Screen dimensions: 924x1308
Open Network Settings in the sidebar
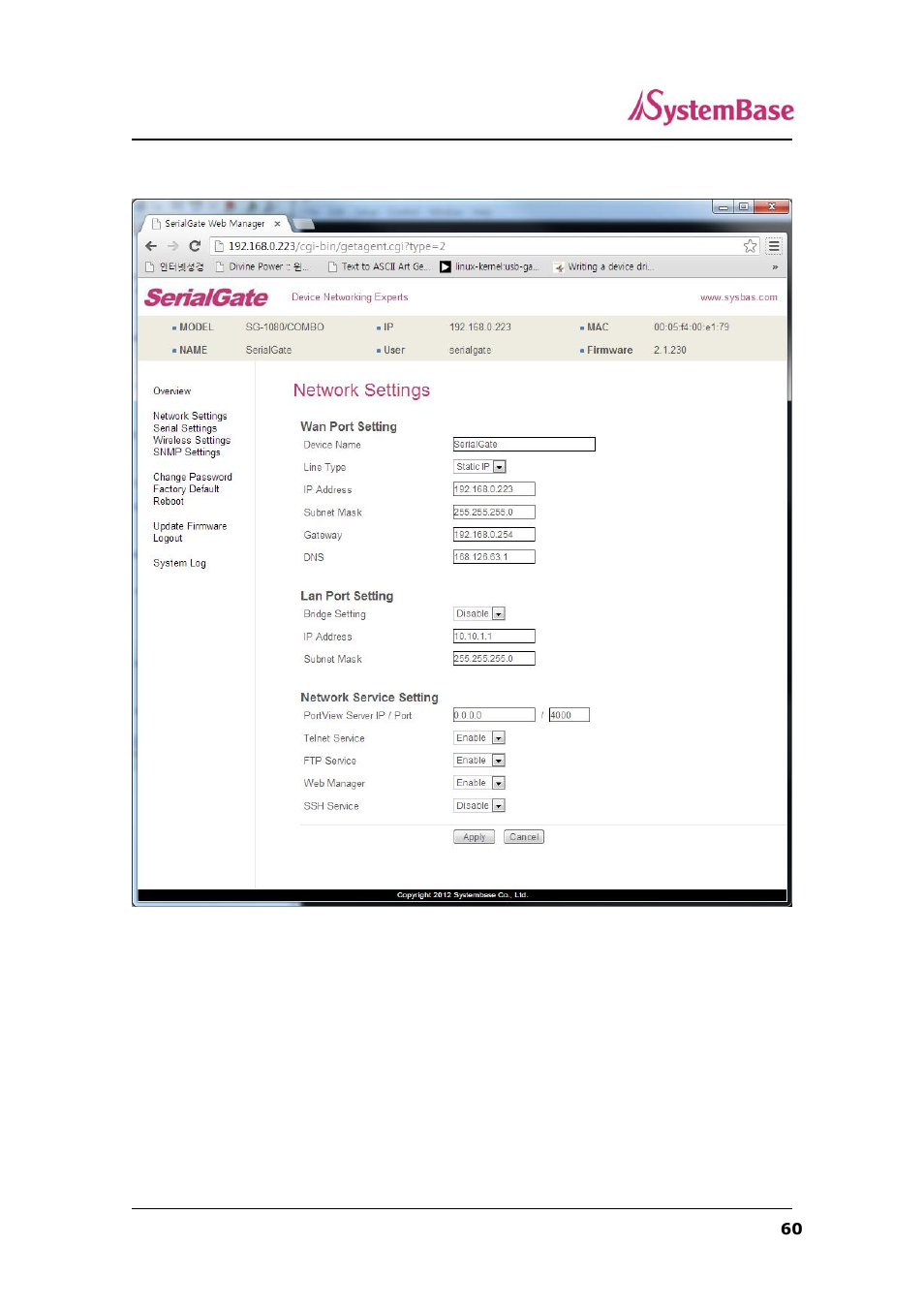pyautogui.click(x=190, y=416)
